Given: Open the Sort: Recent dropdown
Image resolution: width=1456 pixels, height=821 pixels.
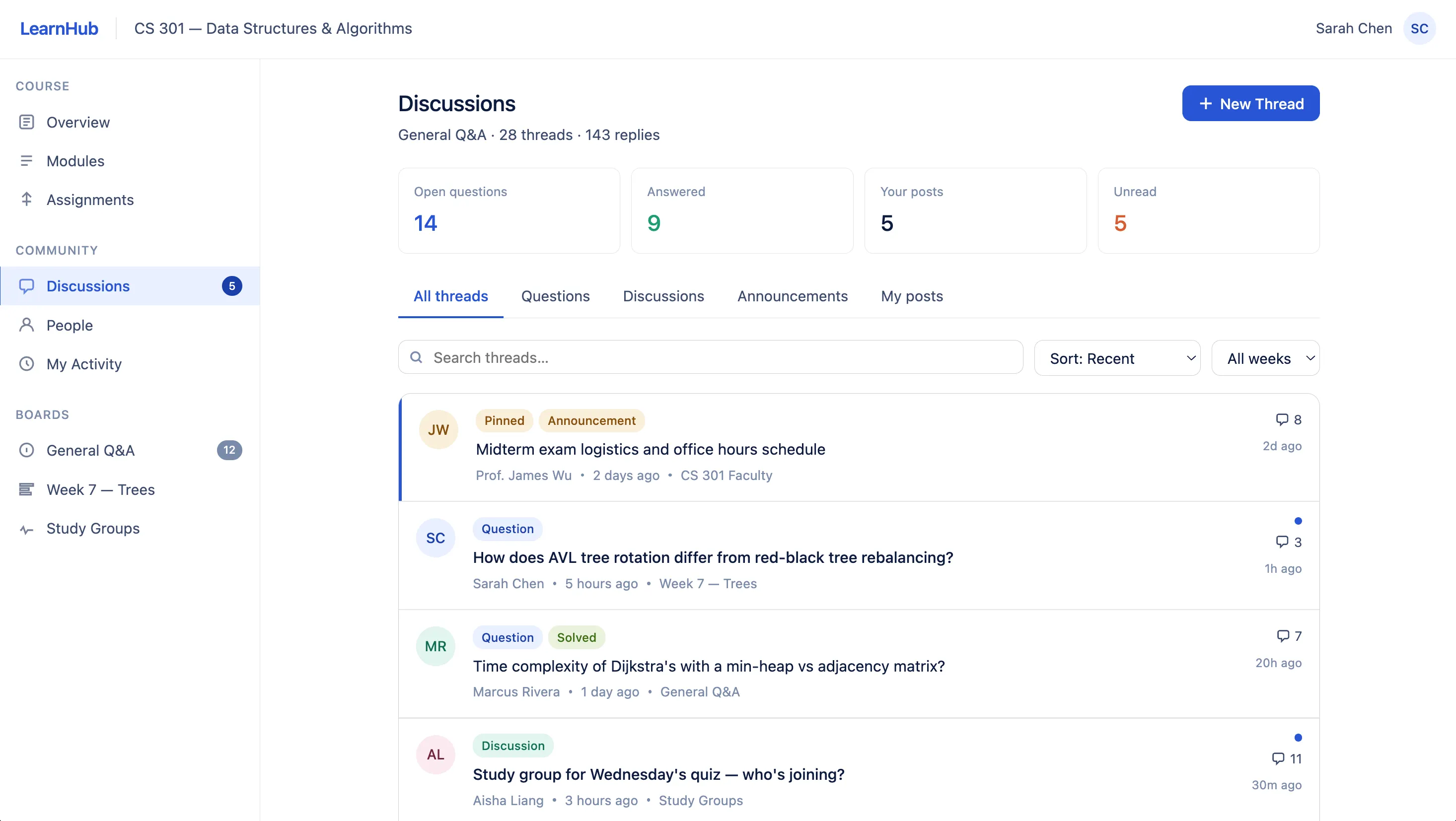Looking at the screenshot, I should (1117, 358).
